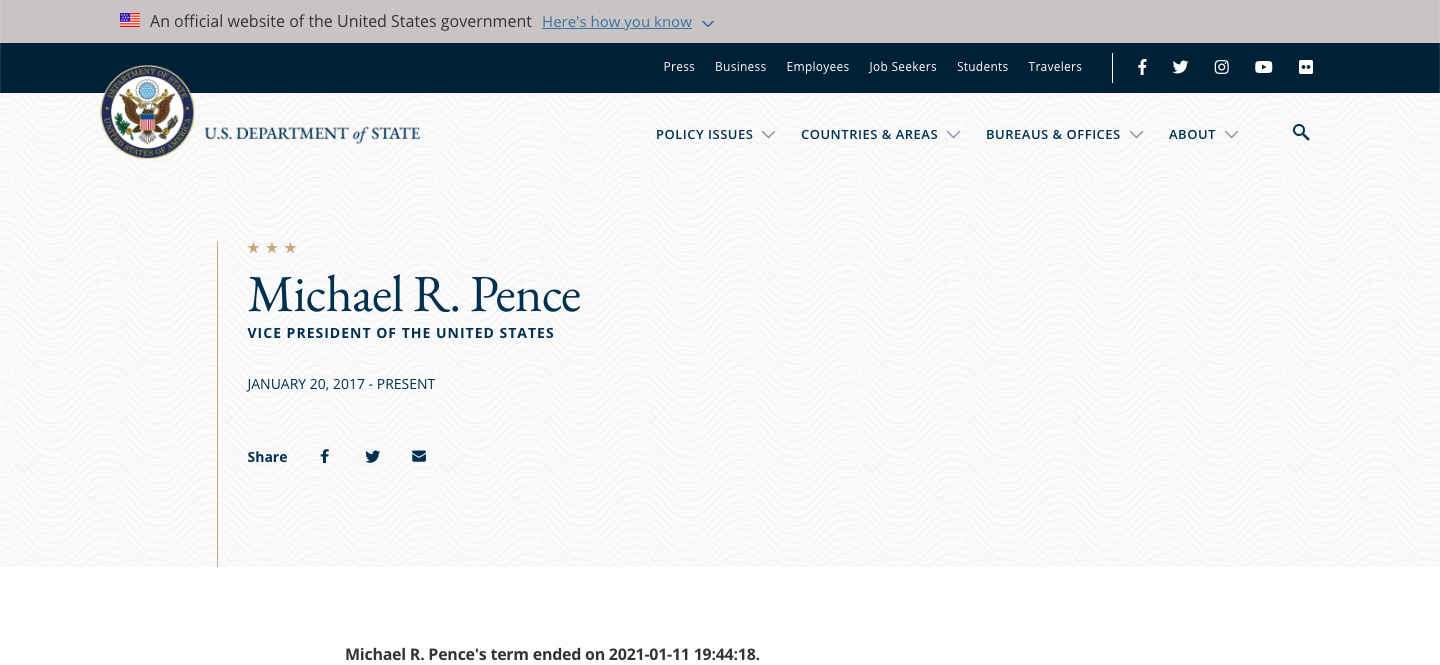Open the About dropdown menu
The height and width of the screenshot is (665, 1440).
coord(1203,134)
